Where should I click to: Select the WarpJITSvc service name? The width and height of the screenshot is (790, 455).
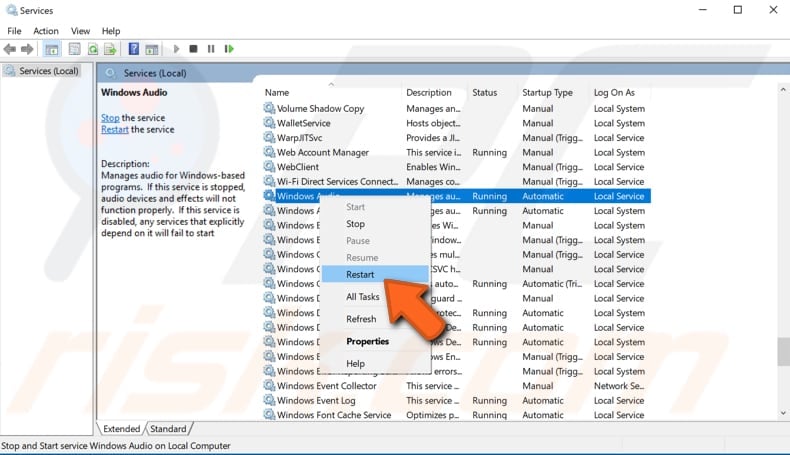pyautogui.click(x=300, y=138)
